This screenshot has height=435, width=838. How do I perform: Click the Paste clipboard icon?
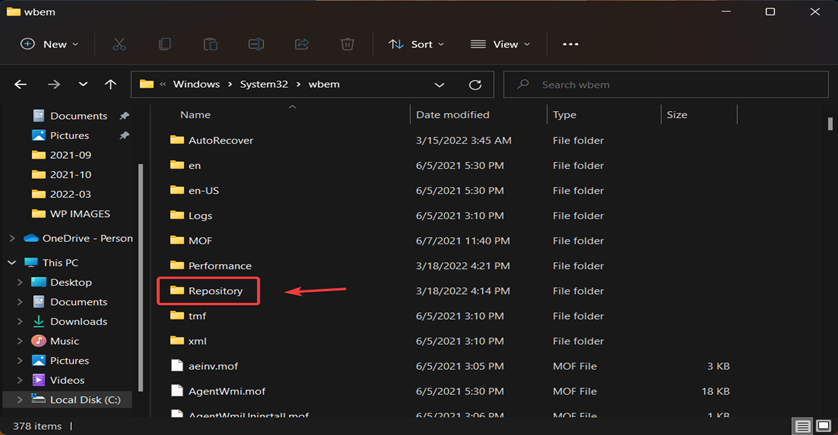210,44
